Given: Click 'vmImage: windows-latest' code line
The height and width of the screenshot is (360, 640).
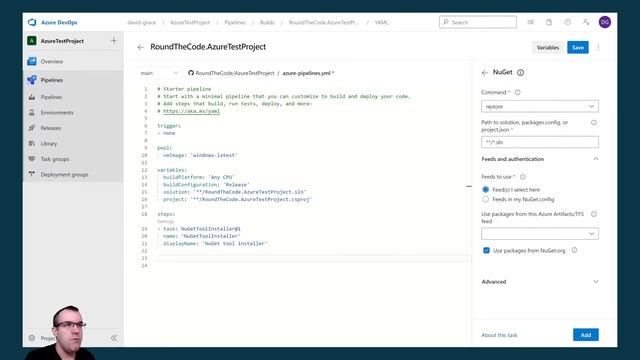Looking at the screenshot, I should tap(200, 155).
